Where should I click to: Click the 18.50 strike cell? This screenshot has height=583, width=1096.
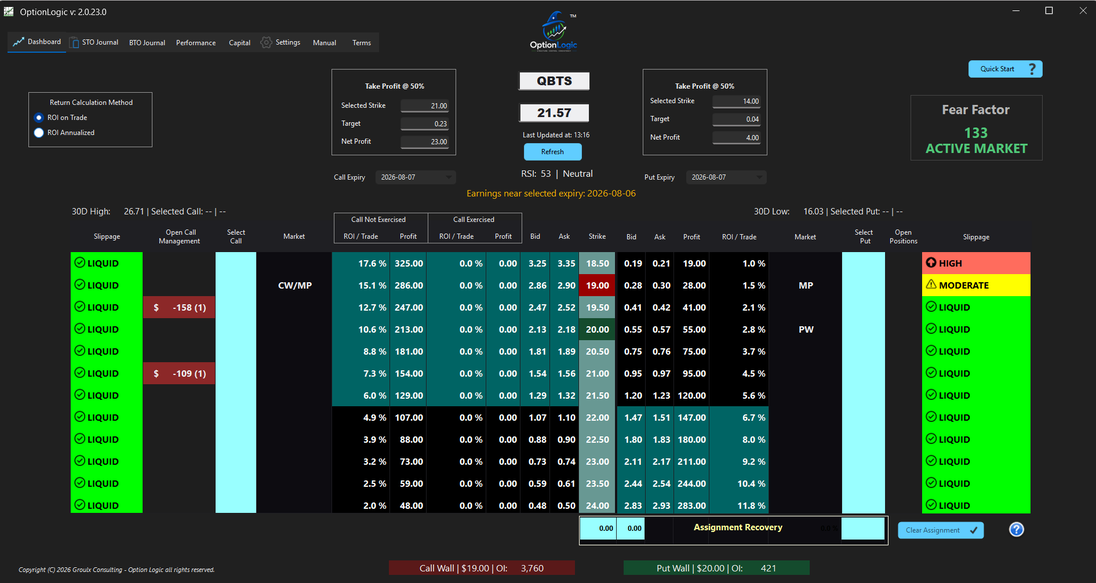pos(597,264)
